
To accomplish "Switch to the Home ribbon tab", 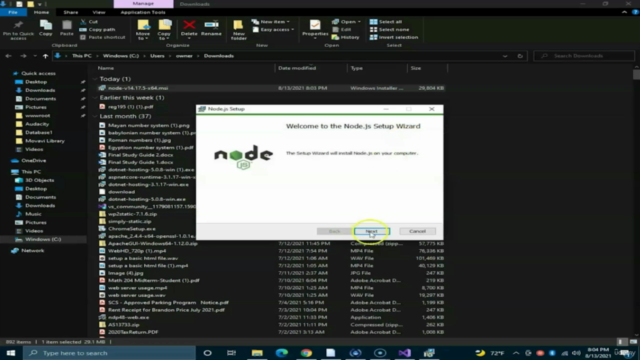I will tap(42, 12).
